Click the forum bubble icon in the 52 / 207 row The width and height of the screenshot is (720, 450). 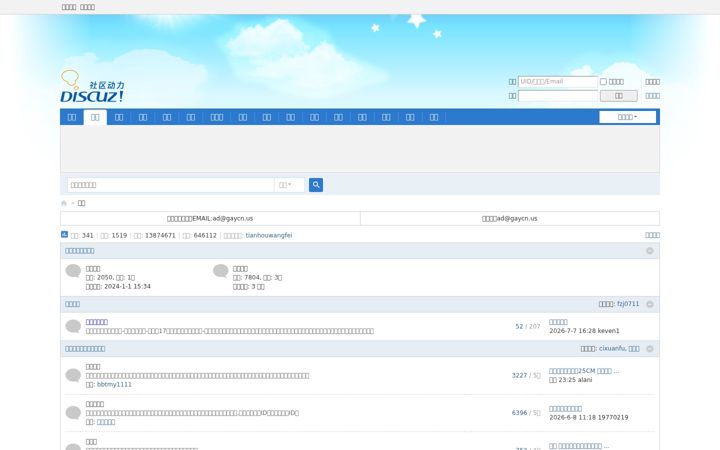[73, 326]
